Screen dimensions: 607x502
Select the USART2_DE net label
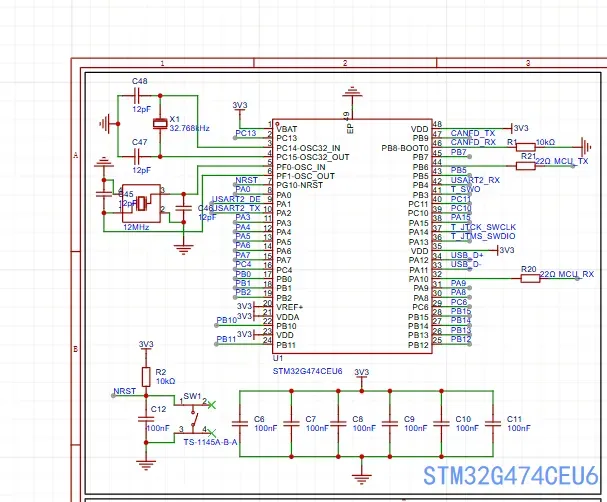tap(236, 199)
